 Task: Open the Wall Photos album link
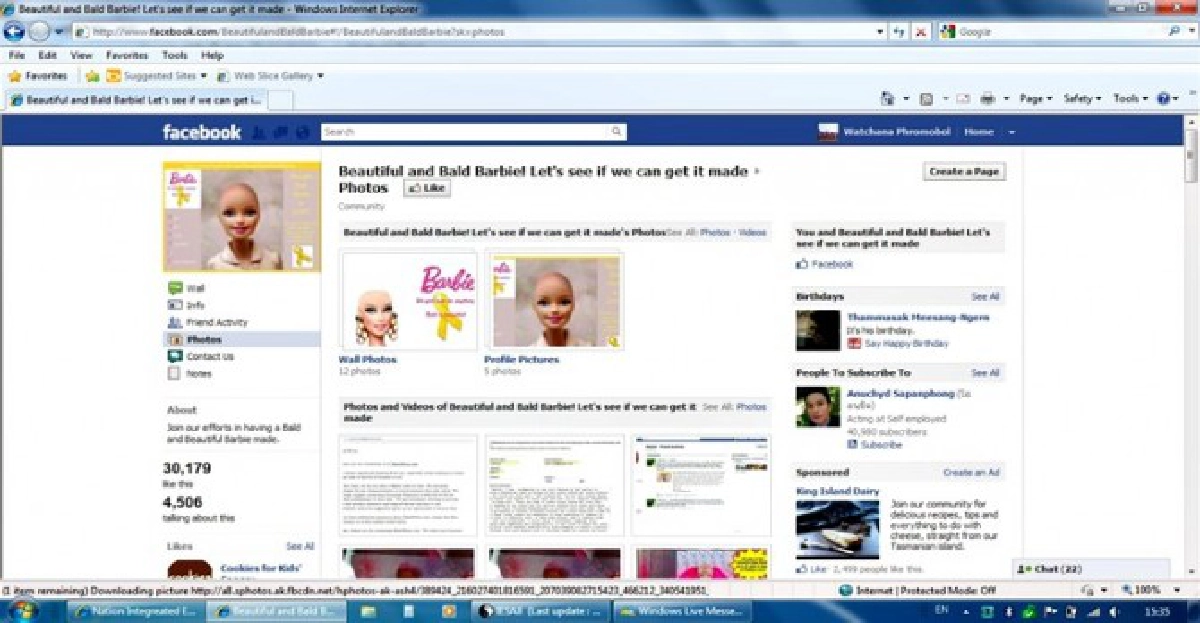coord(367,359)
